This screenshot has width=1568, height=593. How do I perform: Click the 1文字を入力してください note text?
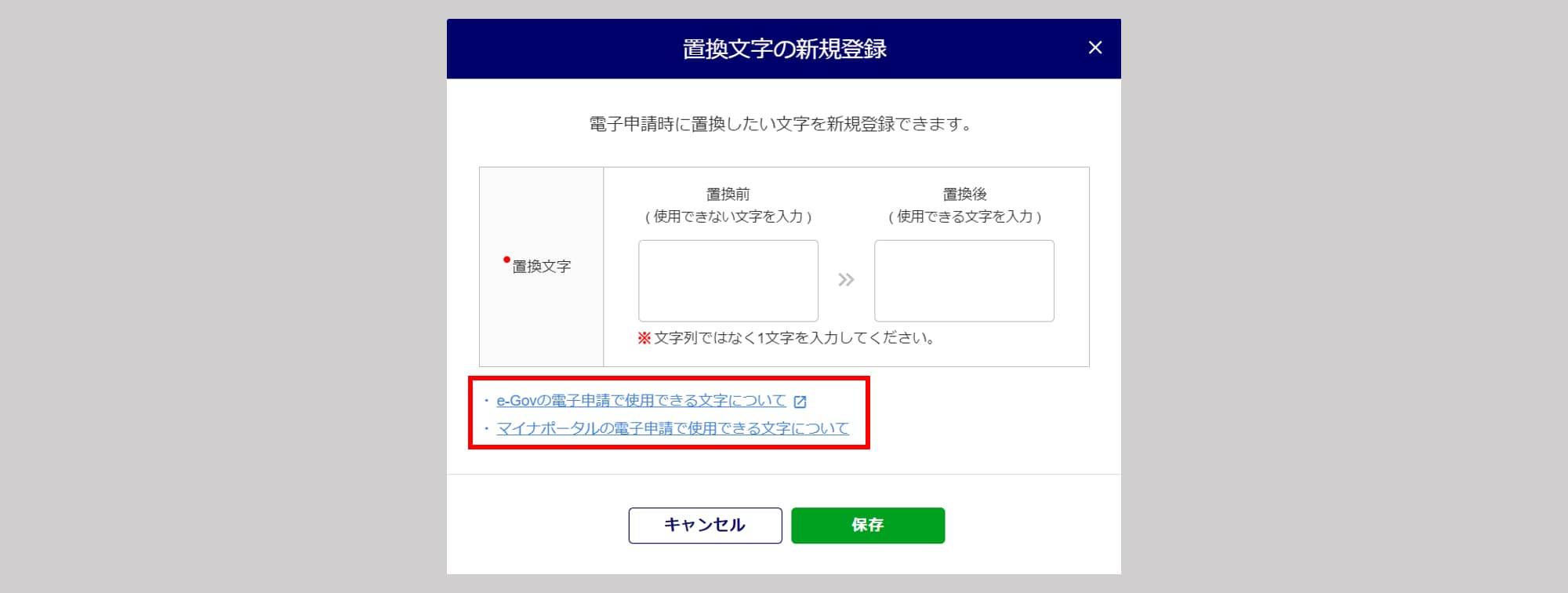tap(793, 338)
